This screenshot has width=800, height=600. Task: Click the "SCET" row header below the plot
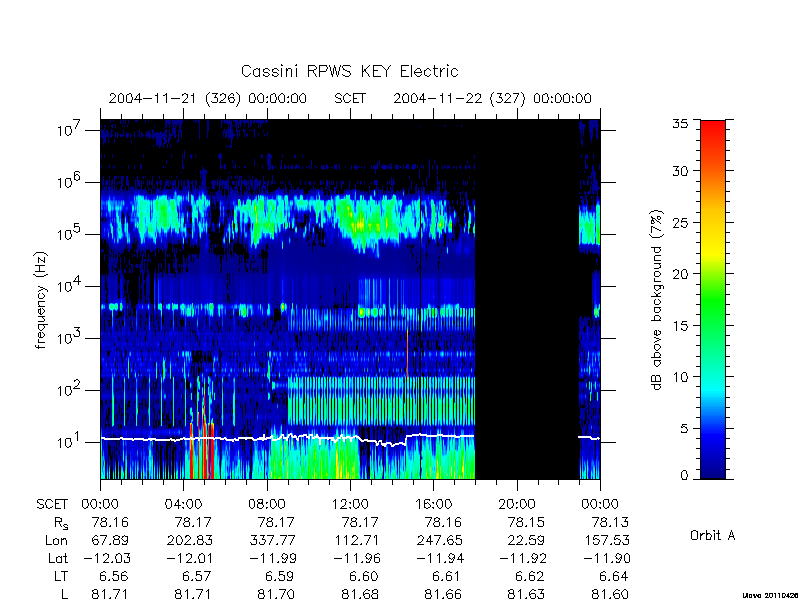52,505
